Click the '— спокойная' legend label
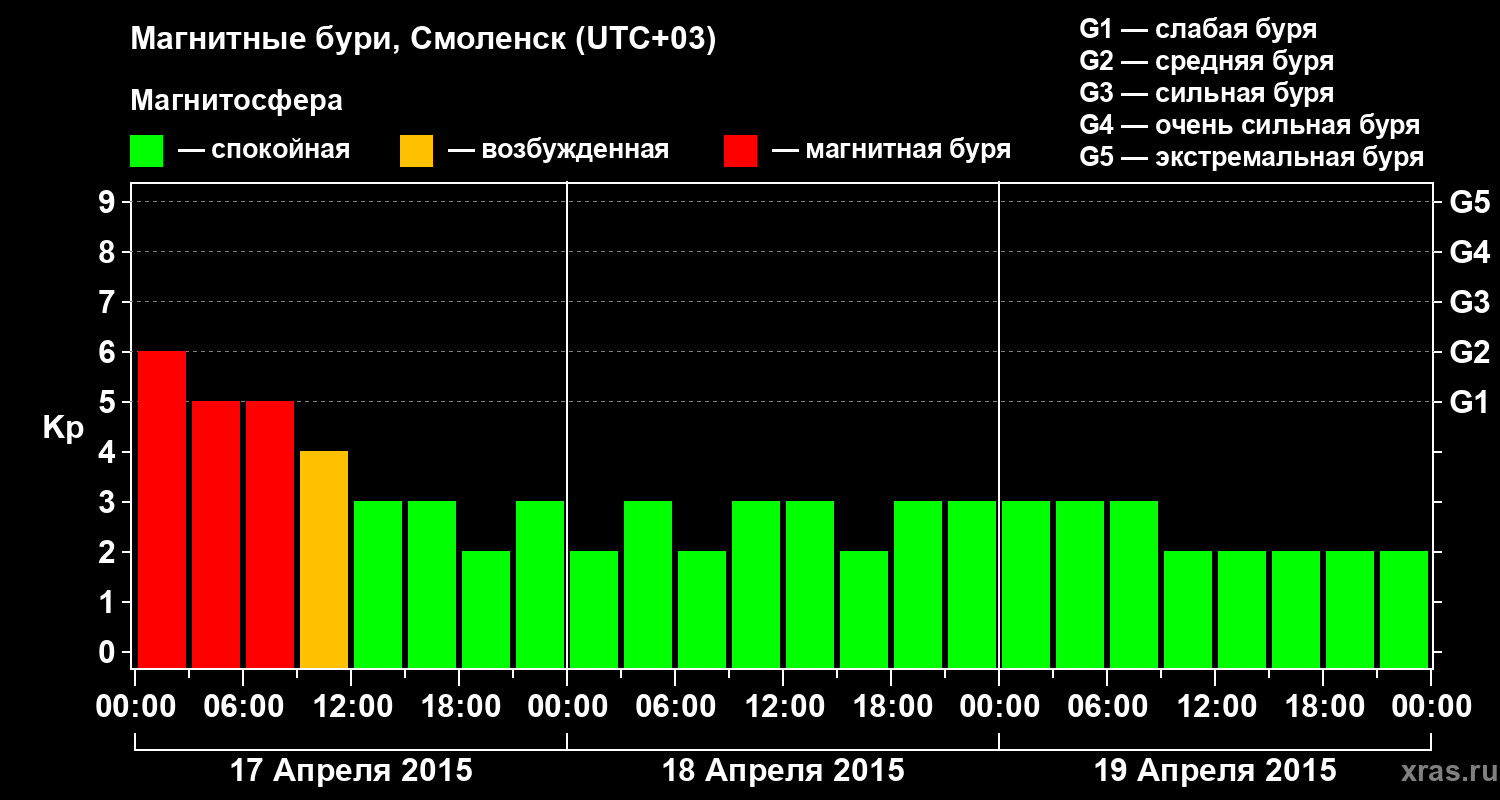 (x=264, y=150)
